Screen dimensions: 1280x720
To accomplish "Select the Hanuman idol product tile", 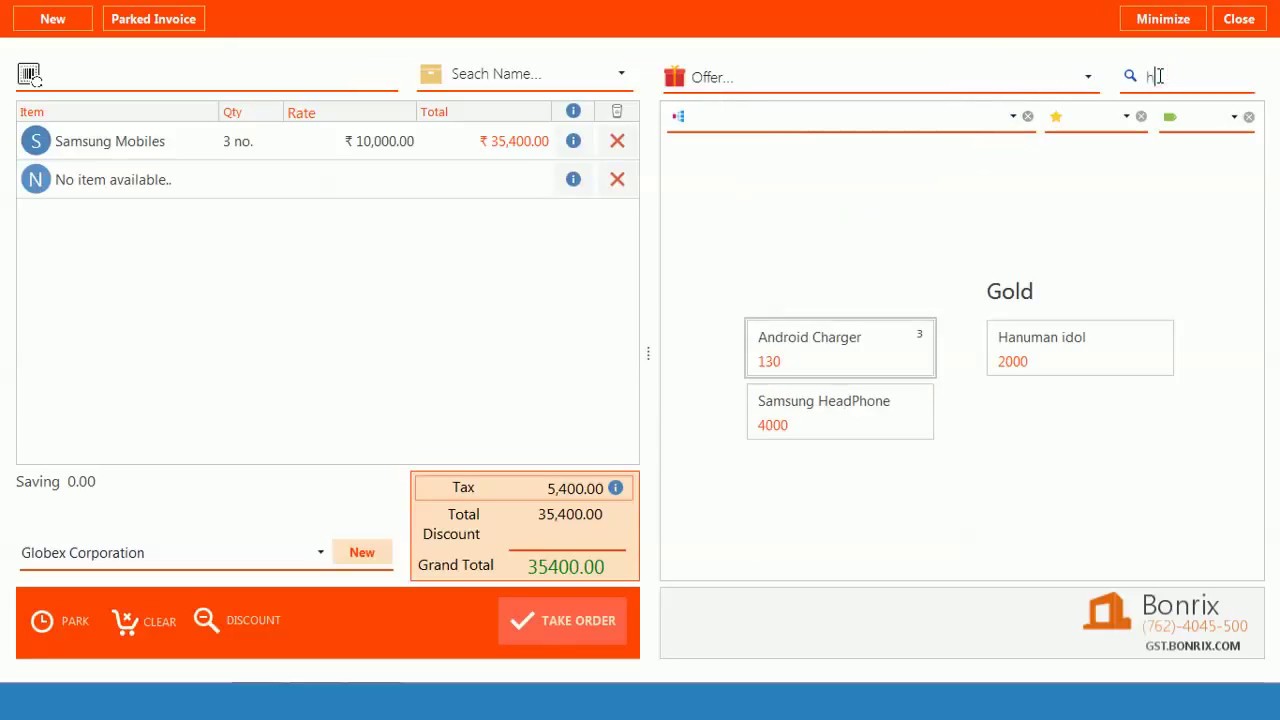I will click(x=1080, y=348).
